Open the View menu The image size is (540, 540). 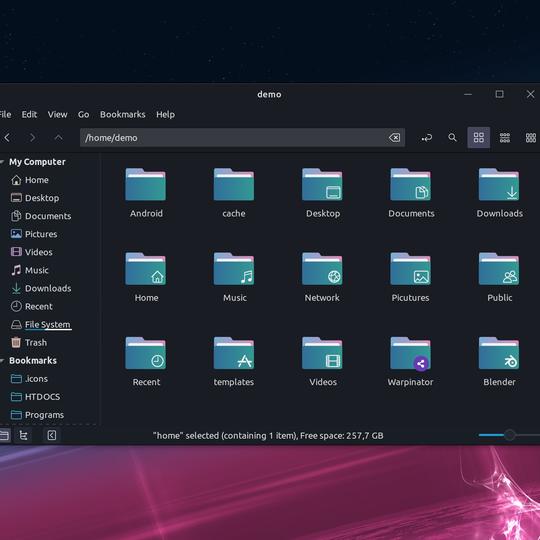tap(58, 114)
